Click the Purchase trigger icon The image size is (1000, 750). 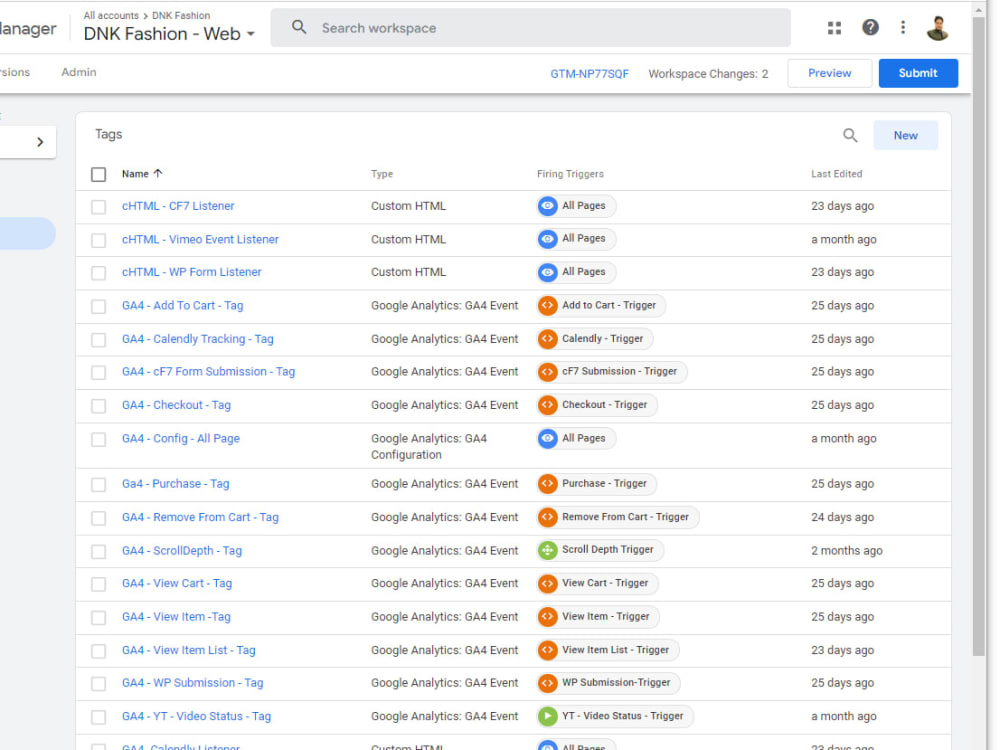click(x=547, y=484)
